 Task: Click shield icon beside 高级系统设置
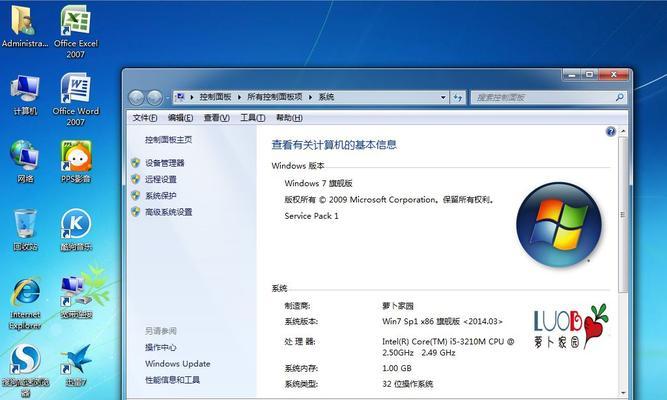(135, 211)
